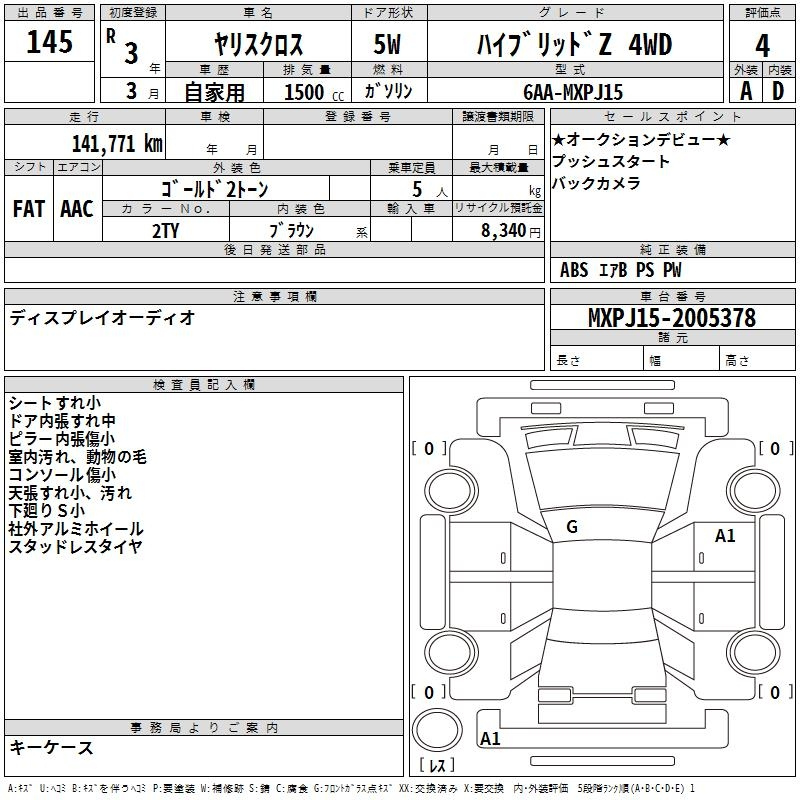
Task: Click 車台番号 header
Action: pyautogui.click(x=672, y=296)
